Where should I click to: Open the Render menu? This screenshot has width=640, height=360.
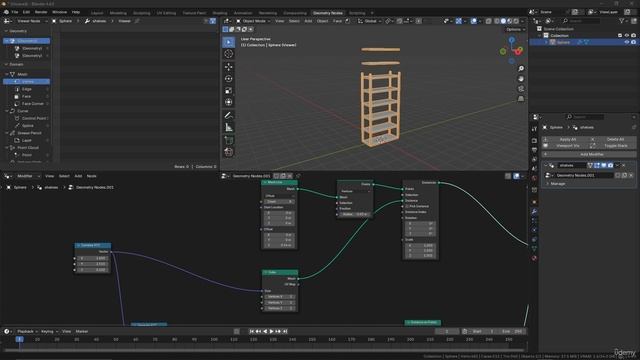(x=41, y=12)
